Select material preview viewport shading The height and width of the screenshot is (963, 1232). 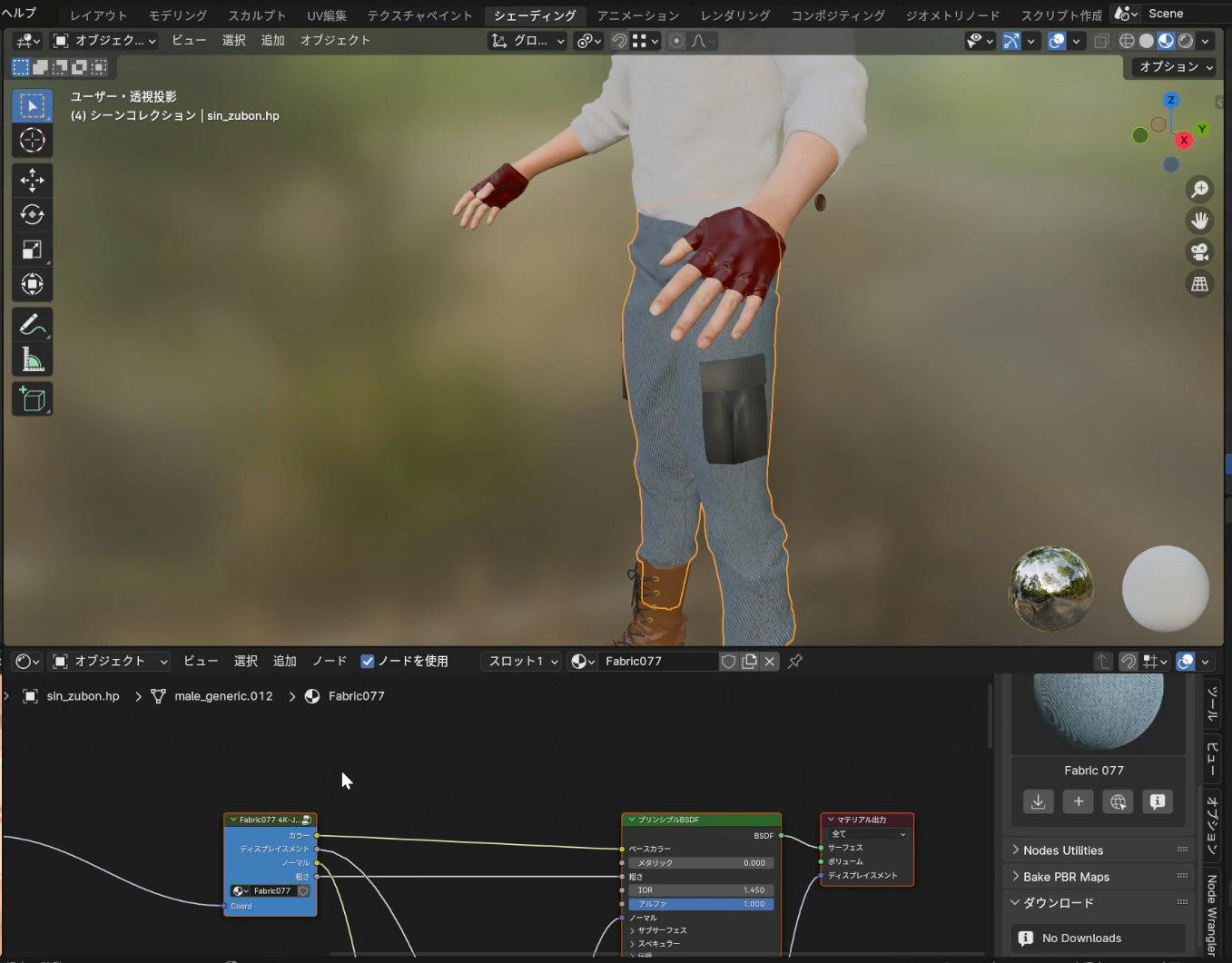(1166, 41)
